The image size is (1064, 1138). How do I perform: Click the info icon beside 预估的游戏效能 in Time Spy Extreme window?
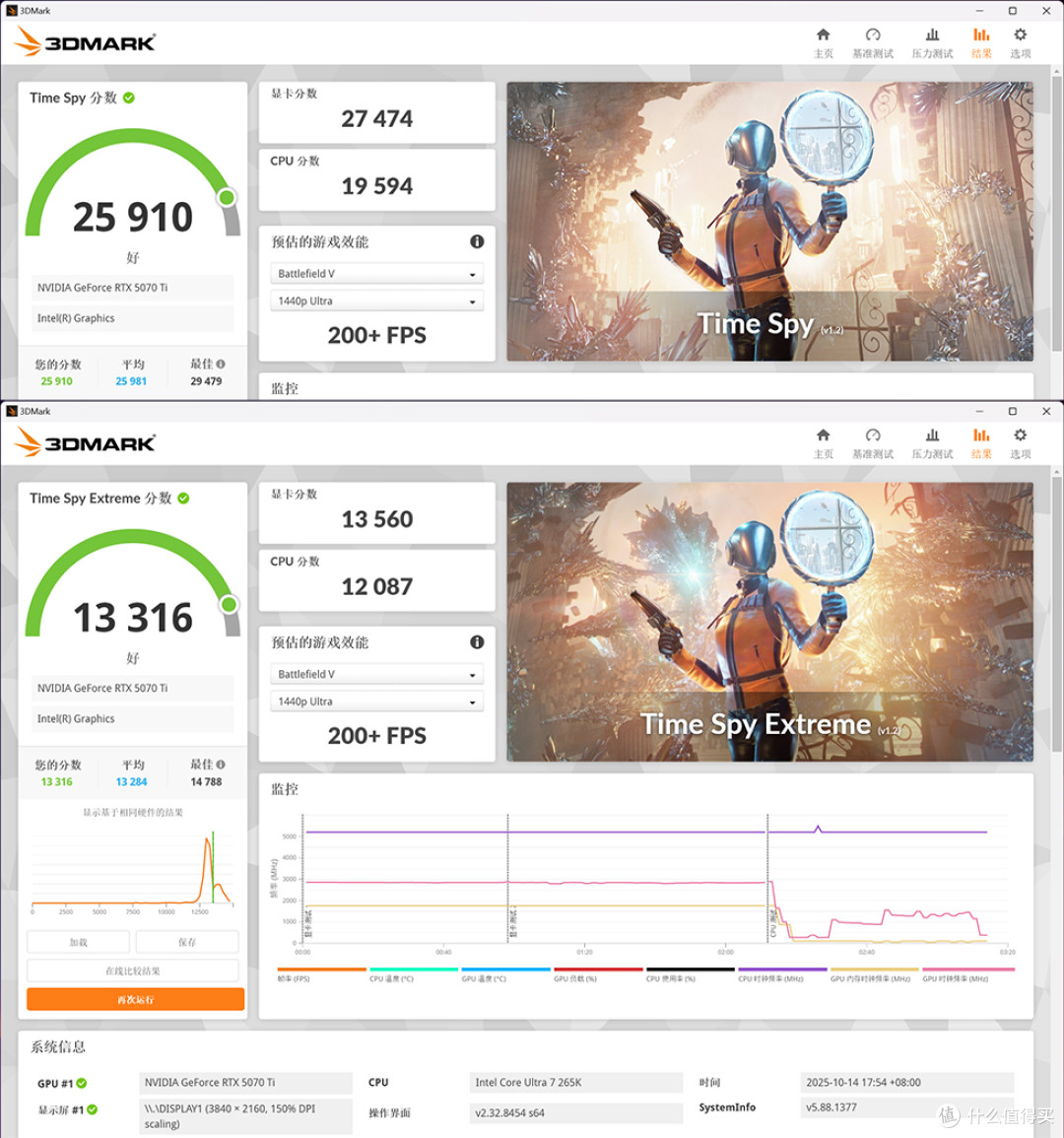click(x=477, y=642)
